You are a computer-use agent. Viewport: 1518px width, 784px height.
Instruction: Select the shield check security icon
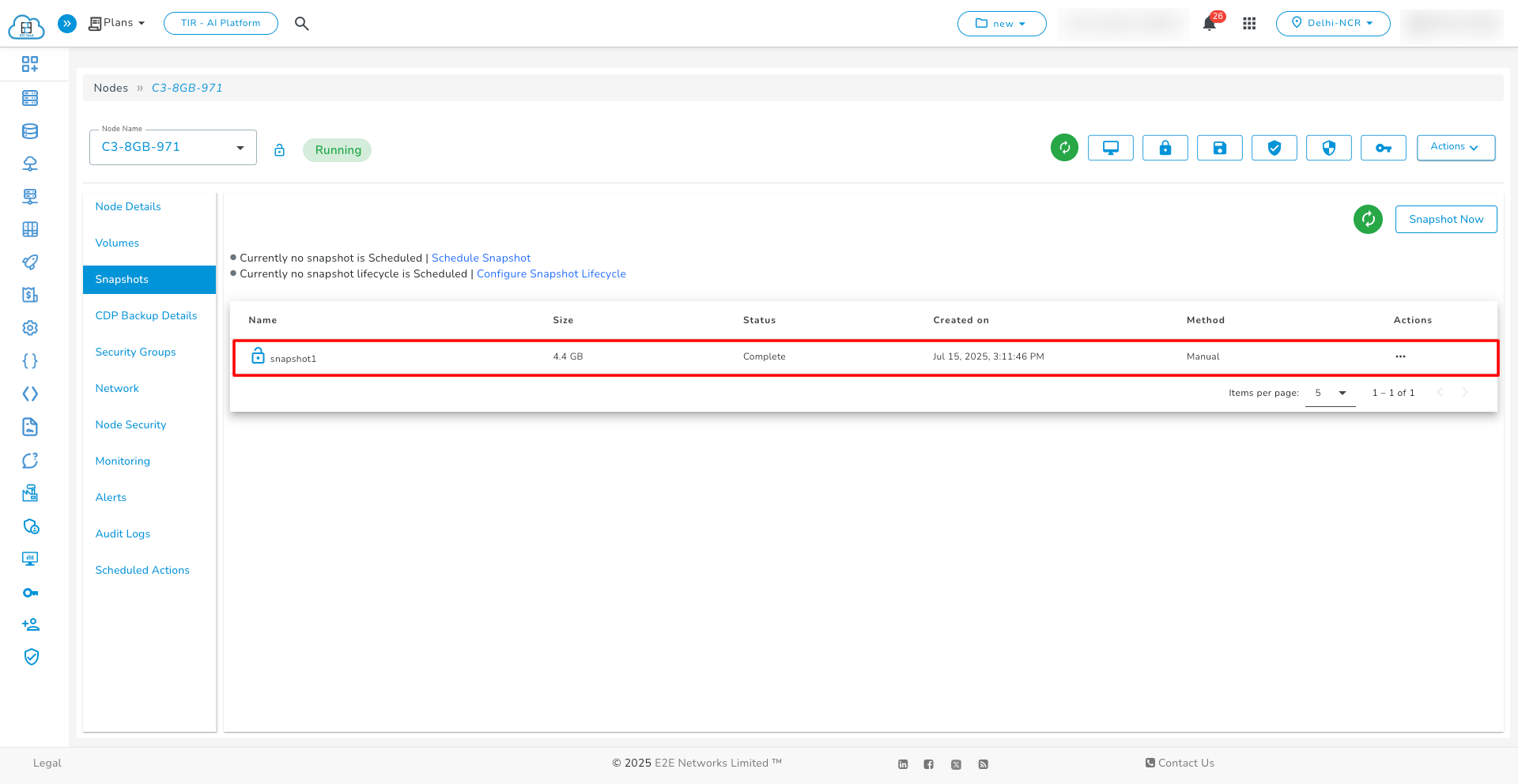point(1274,147)
